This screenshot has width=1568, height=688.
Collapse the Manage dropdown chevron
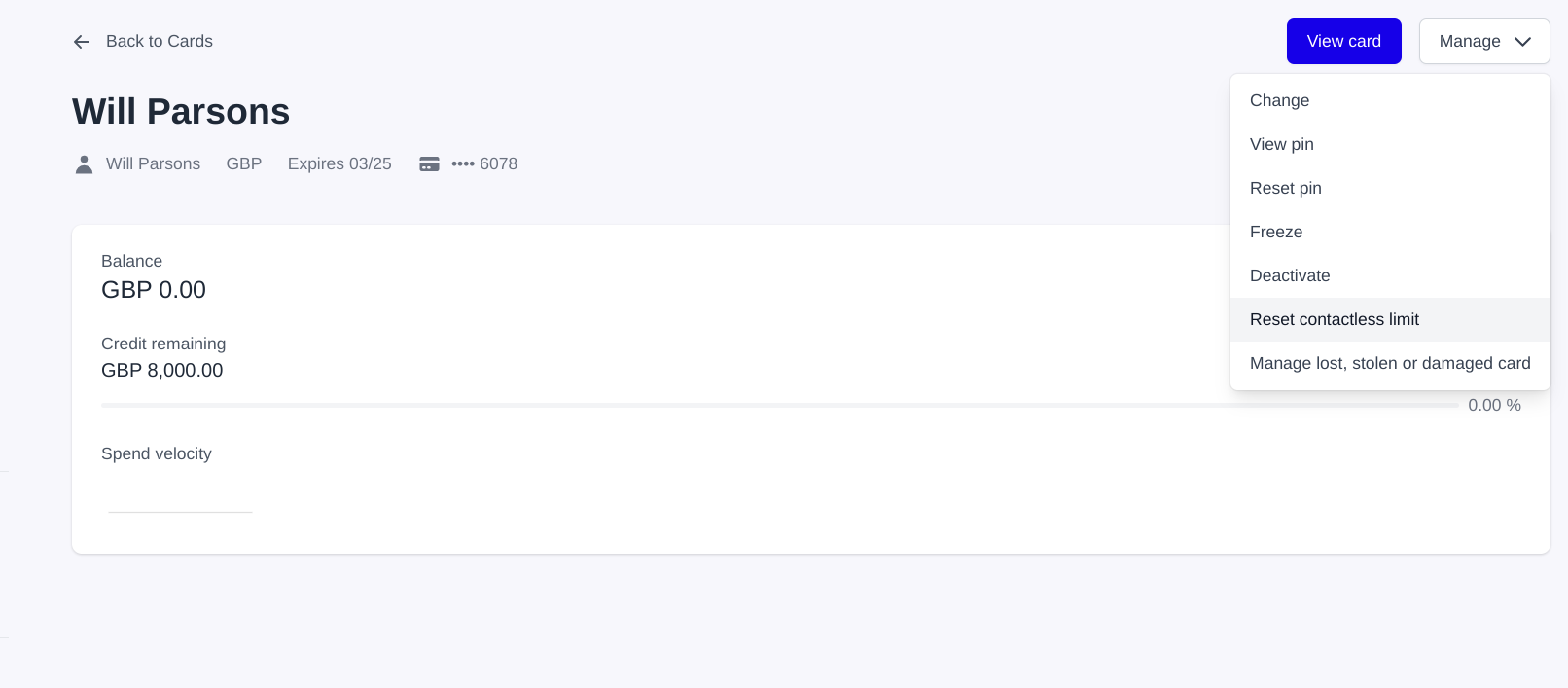1523,42
